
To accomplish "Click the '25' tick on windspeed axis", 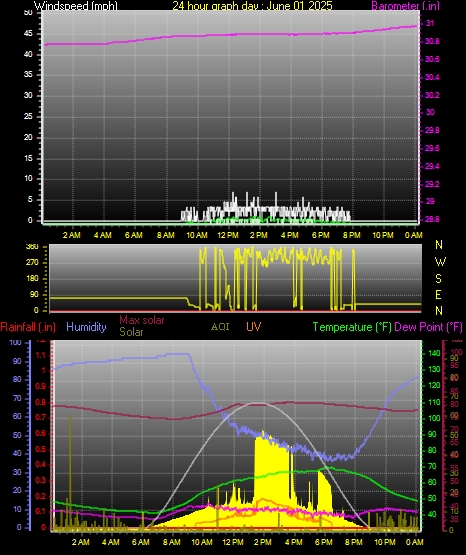I will click(x=28, y=116).
